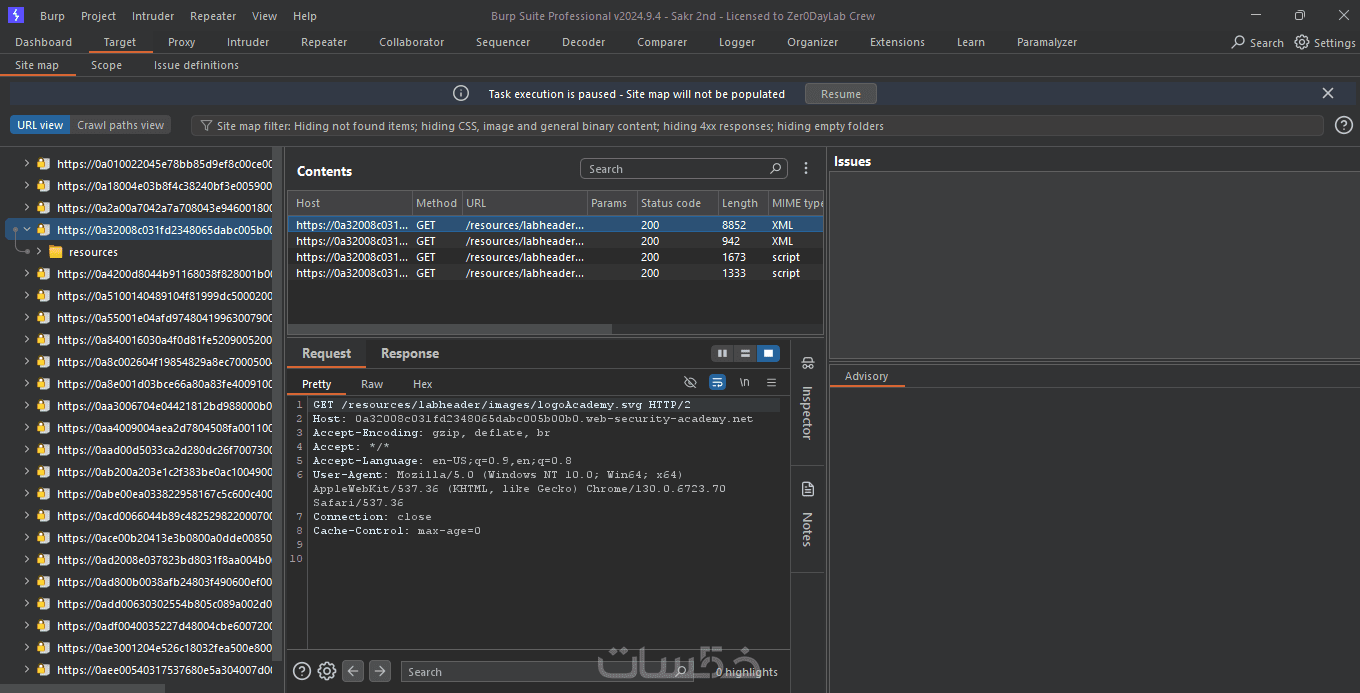Show non-printable characters with \n icon
Image resolution: width=1360 pixels, height=693 pixels.
point(744,383)
